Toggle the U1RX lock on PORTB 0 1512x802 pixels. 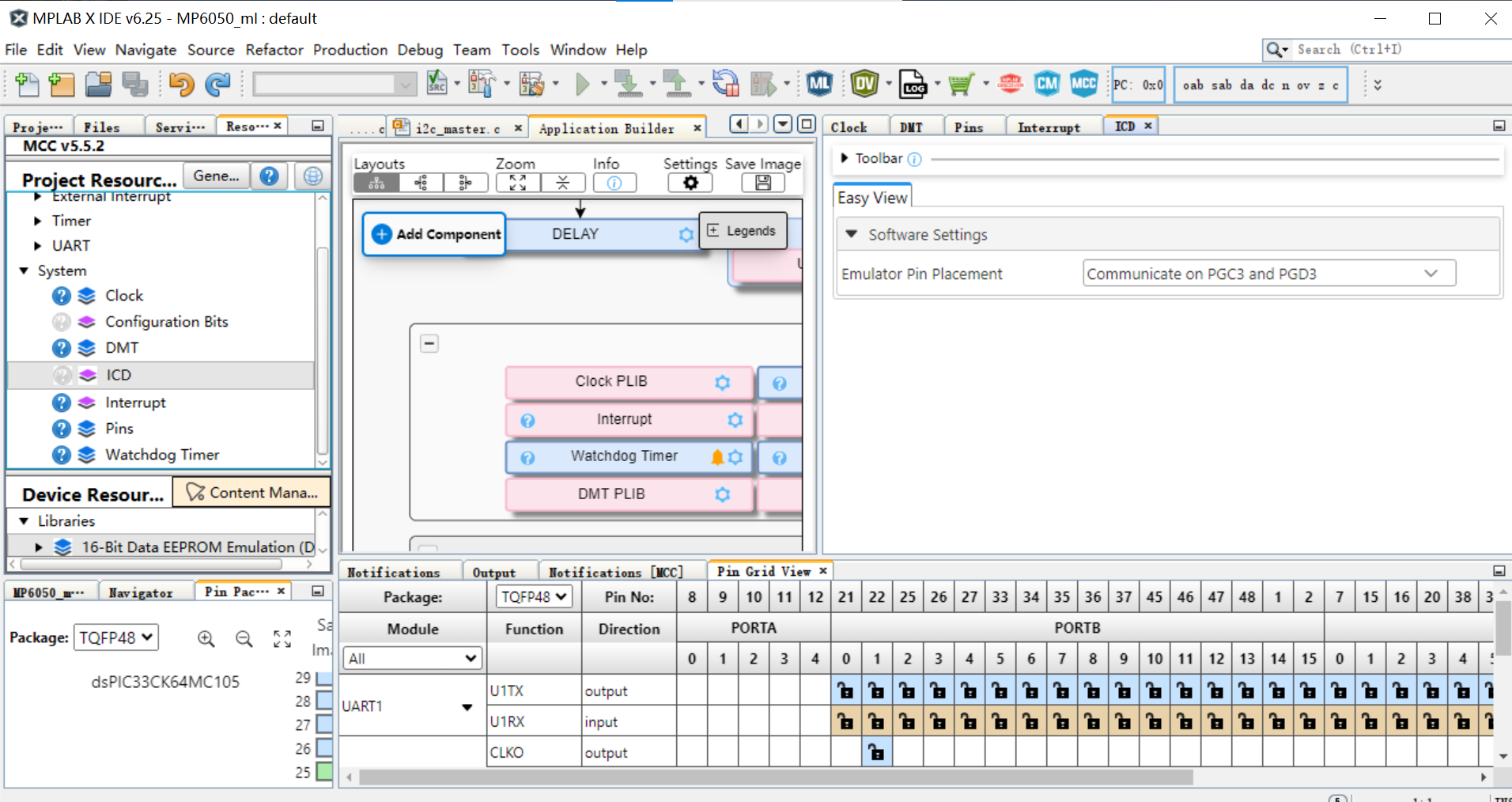point(846,721)
